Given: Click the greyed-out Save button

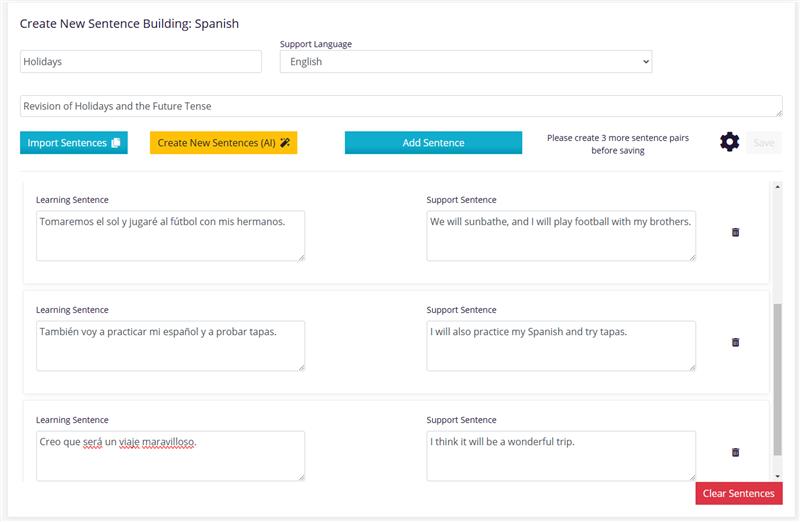Looking at the screenshot, I should [x=764, y=143].
